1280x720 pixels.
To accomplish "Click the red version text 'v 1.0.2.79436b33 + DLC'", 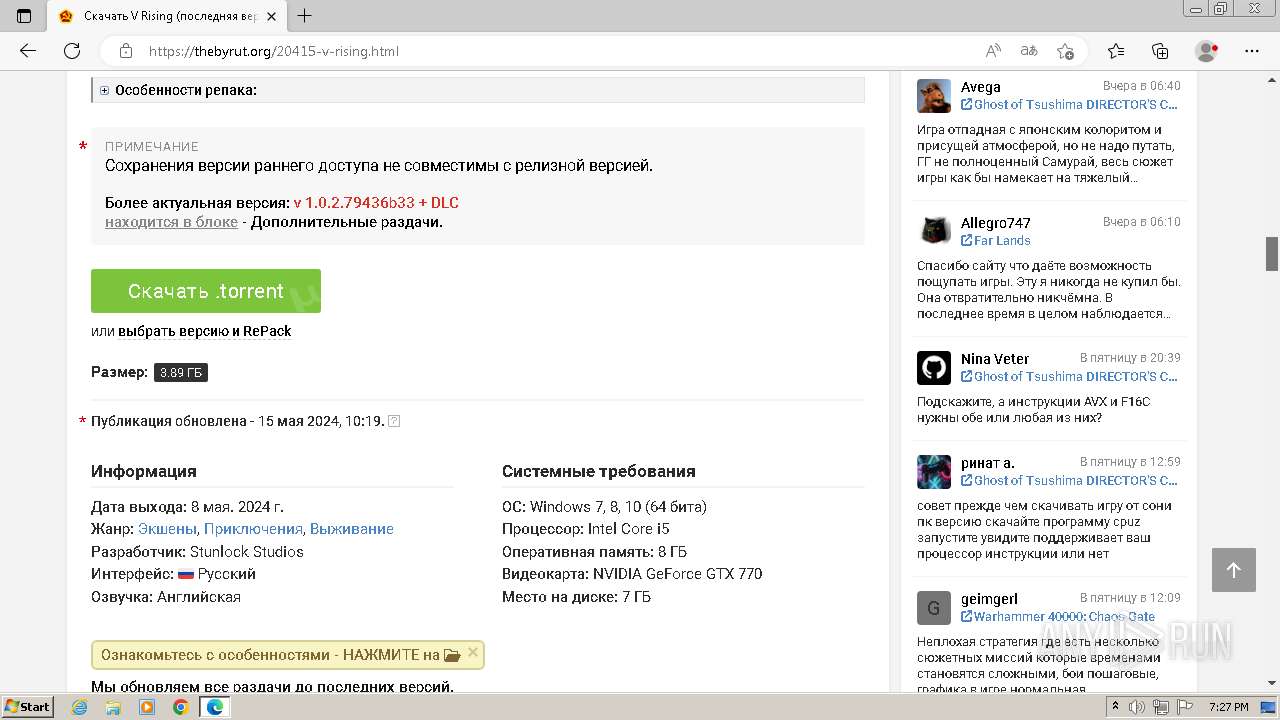I will click(376, 202).
